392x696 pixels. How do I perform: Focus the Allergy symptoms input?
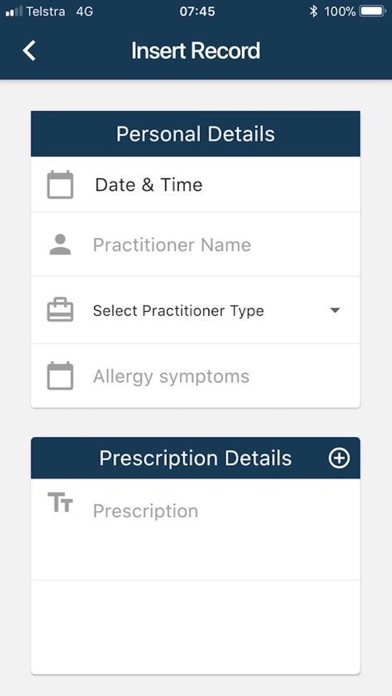point(195,376)
